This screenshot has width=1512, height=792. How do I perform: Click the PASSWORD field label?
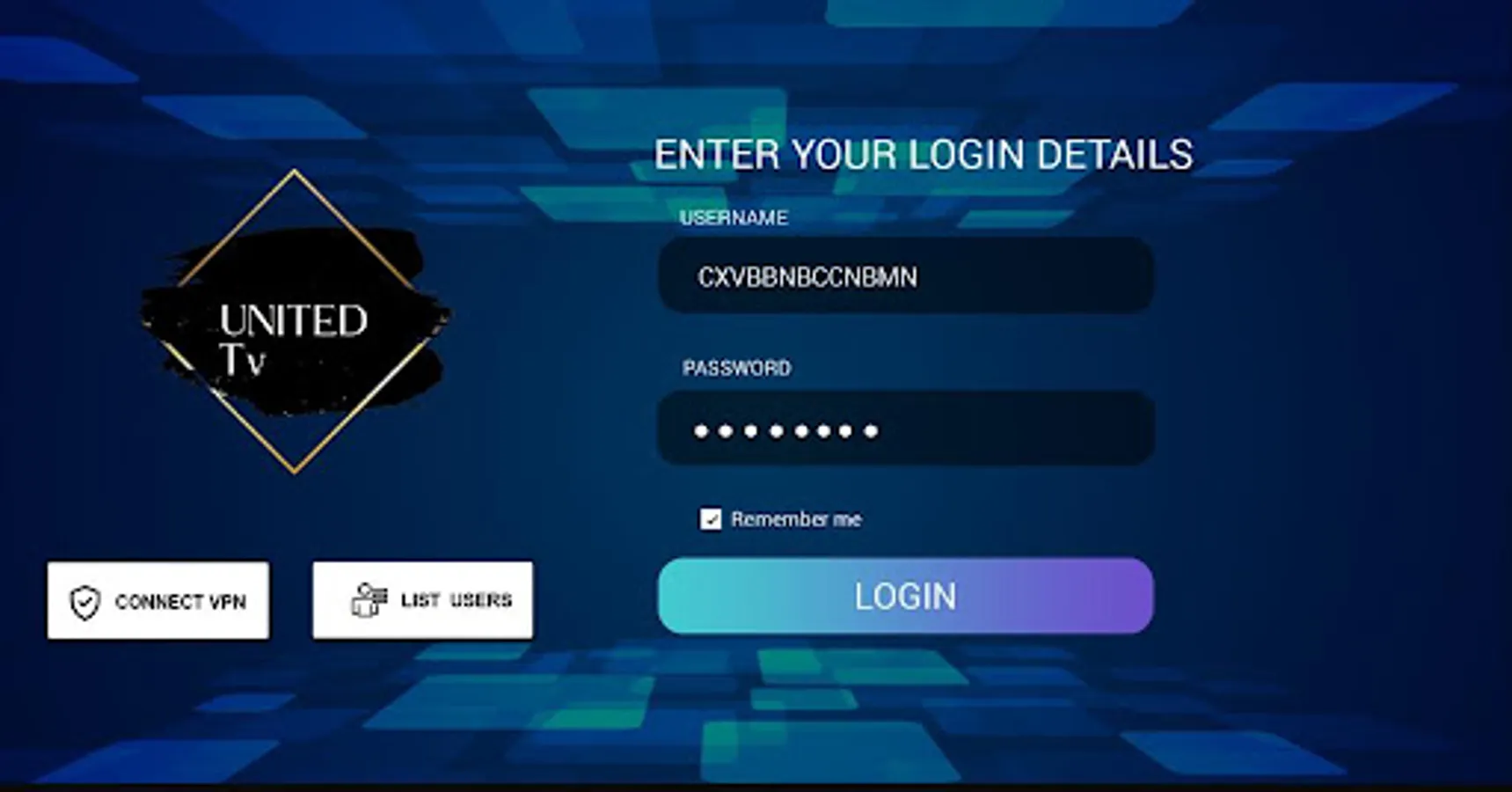[737, 368]
